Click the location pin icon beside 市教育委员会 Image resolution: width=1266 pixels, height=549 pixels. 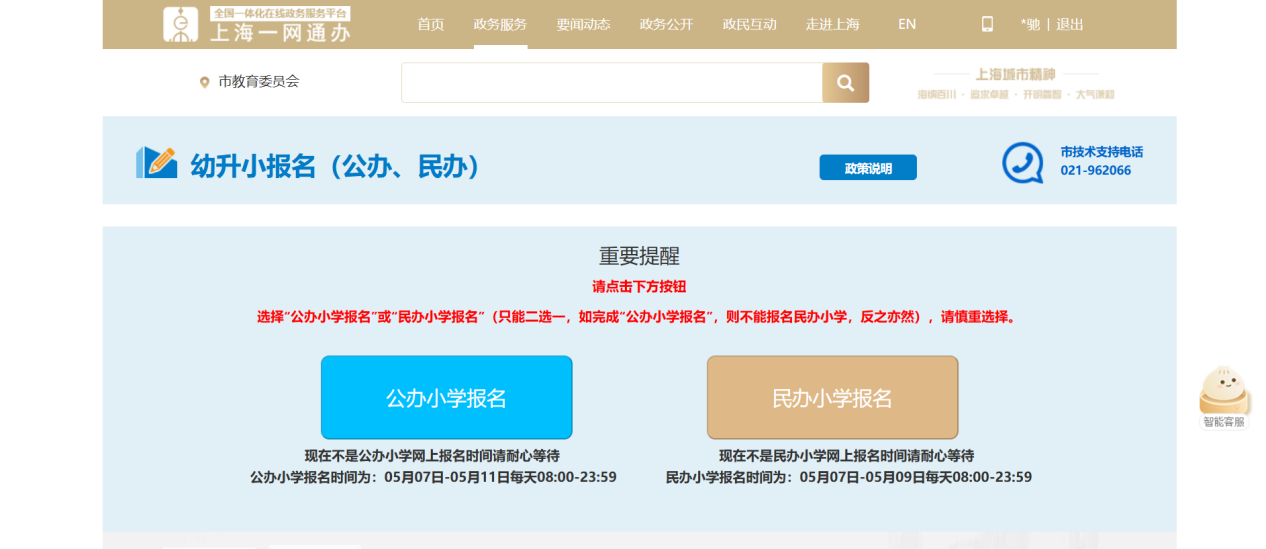pos(205,82)
